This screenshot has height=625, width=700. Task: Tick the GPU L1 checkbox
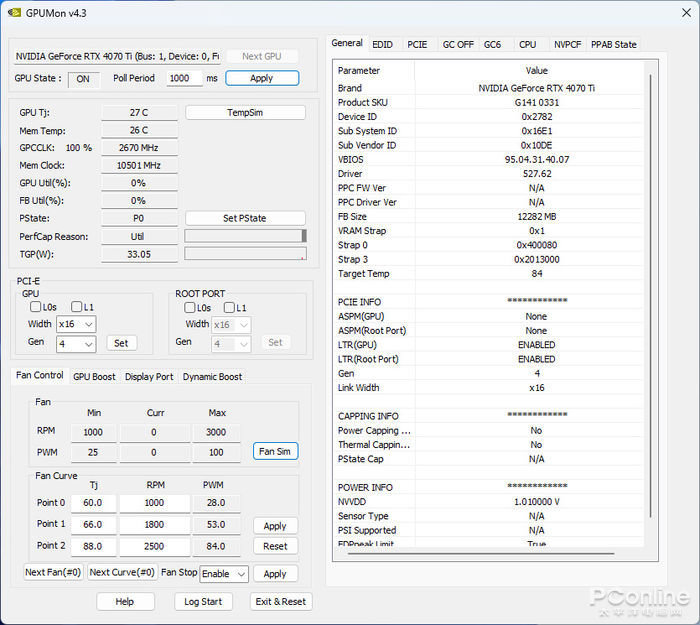click(74, 307)
